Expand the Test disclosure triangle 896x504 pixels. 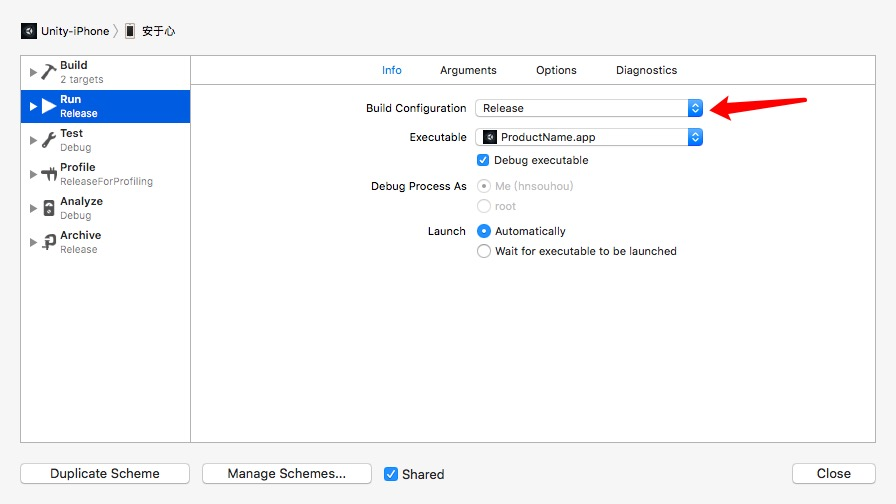coord(33,140)
